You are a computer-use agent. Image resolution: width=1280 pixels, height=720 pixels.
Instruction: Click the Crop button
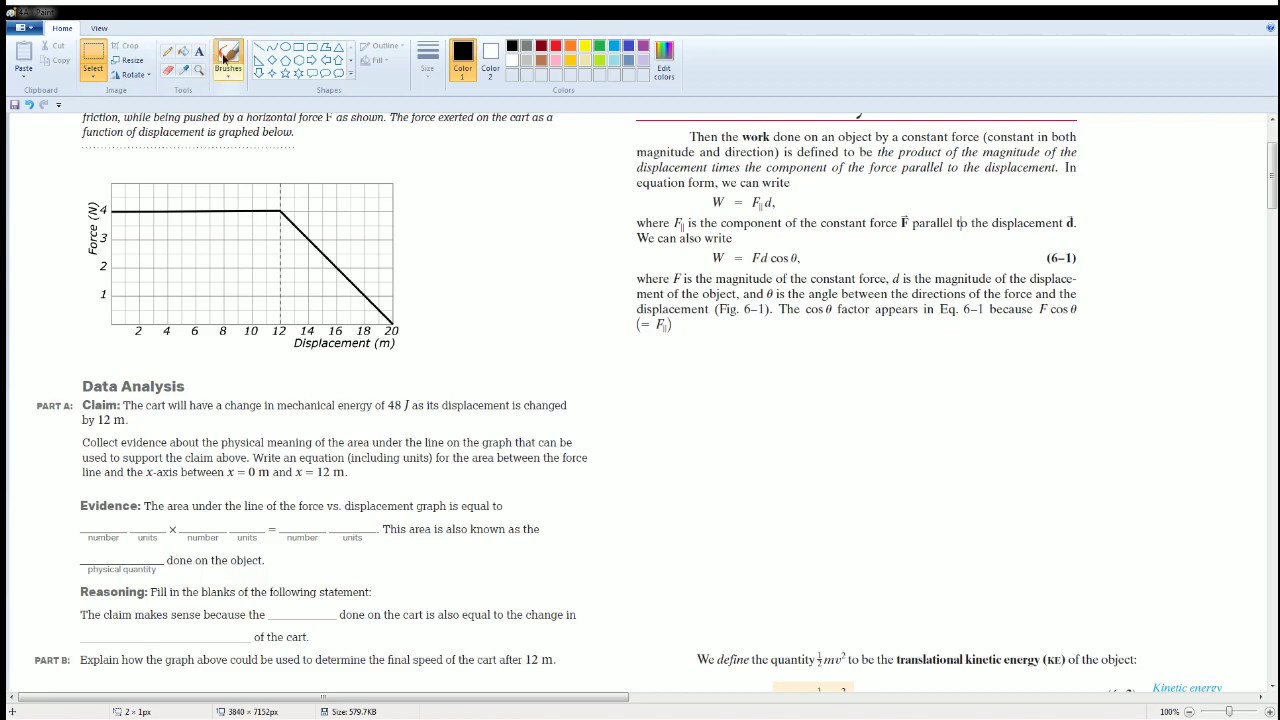coord(125,46)
